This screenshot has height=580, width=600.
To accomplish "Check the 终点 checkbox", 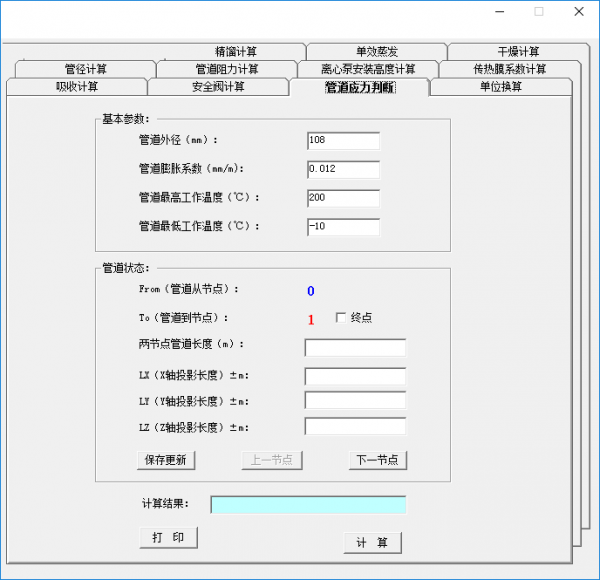I will click(341, 318).
